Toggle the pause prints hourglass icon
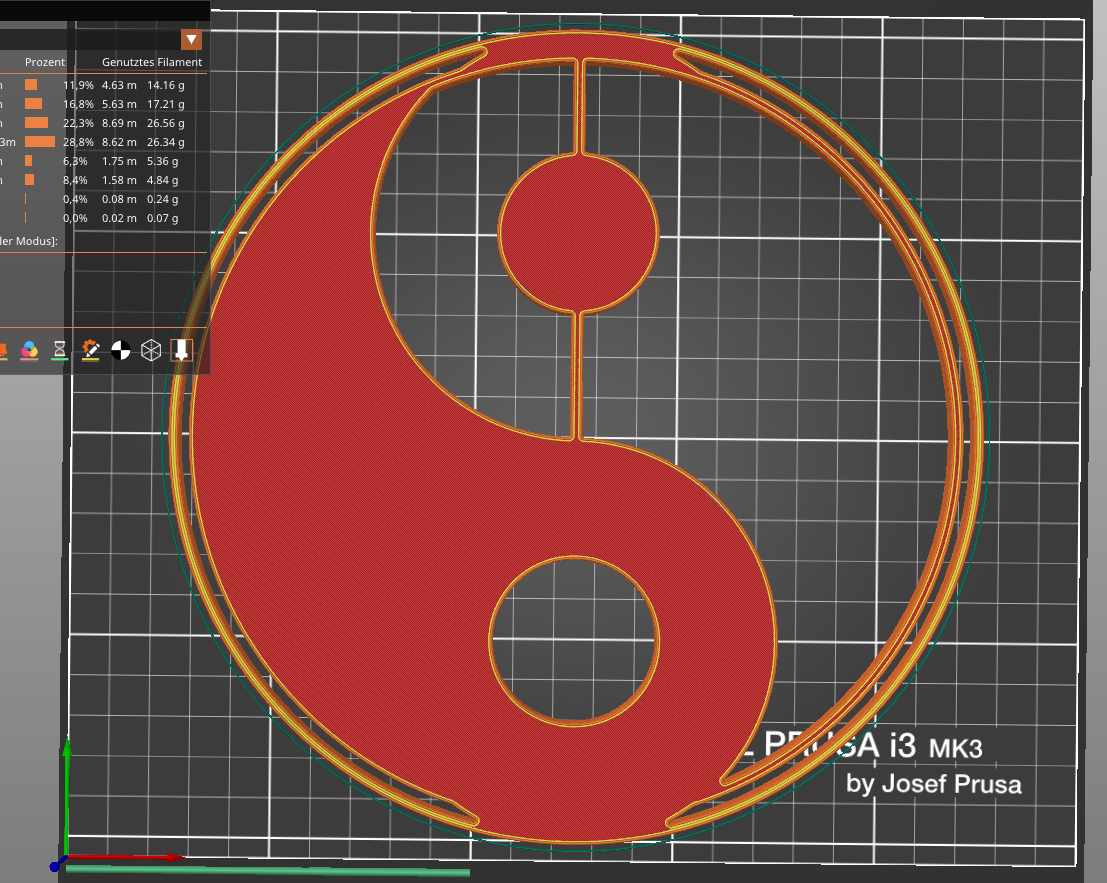This screenshot has height=883, width=1107. 60,350
